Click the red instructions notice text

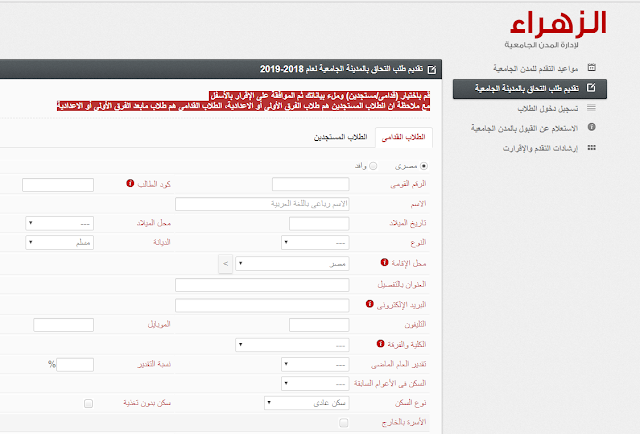coord(243,101)
